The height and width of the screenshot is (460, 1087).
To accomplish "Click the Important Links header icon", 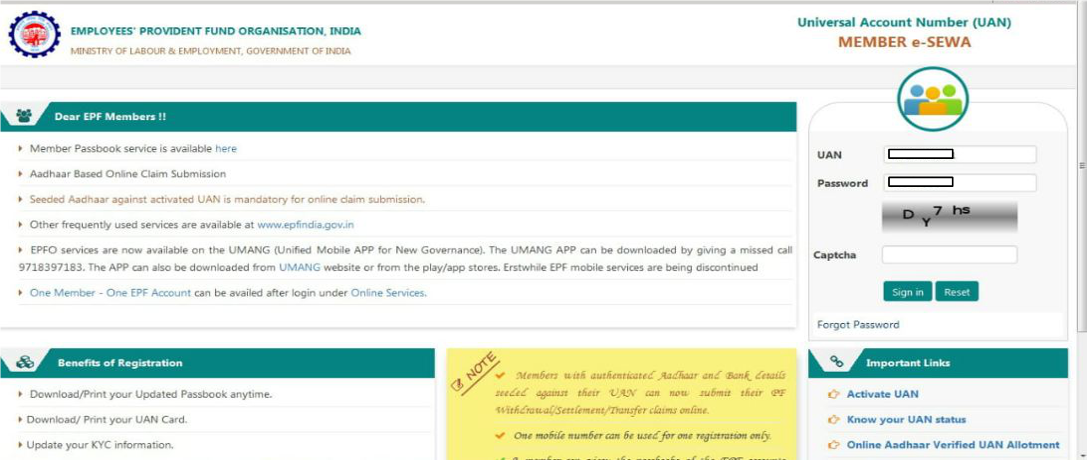I will (x=837, y=363).
